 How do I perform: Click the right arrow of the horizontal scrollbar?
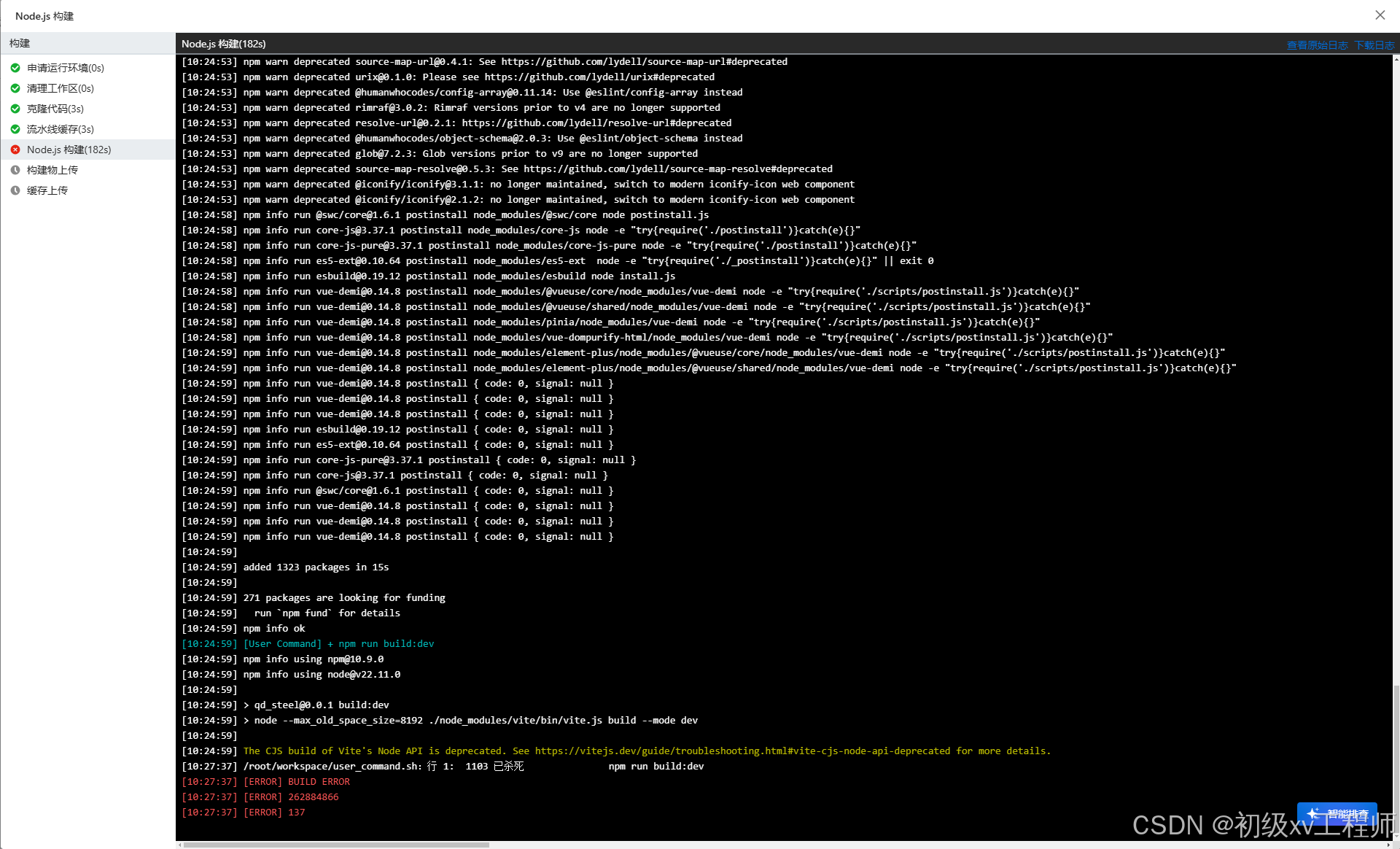1389,844
